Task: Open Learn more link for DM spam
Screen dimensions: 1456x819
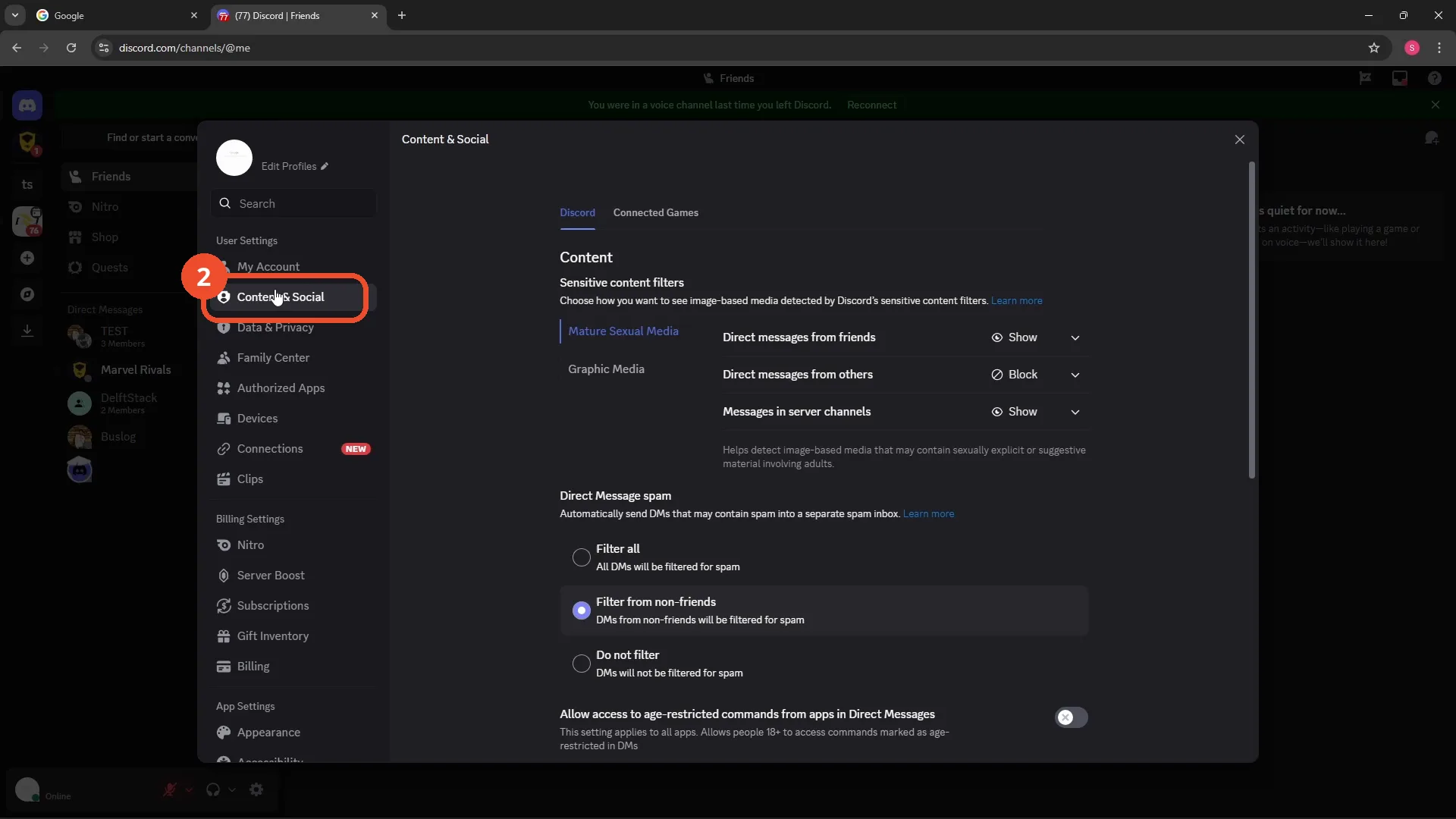Action: [x=928, y=514]
